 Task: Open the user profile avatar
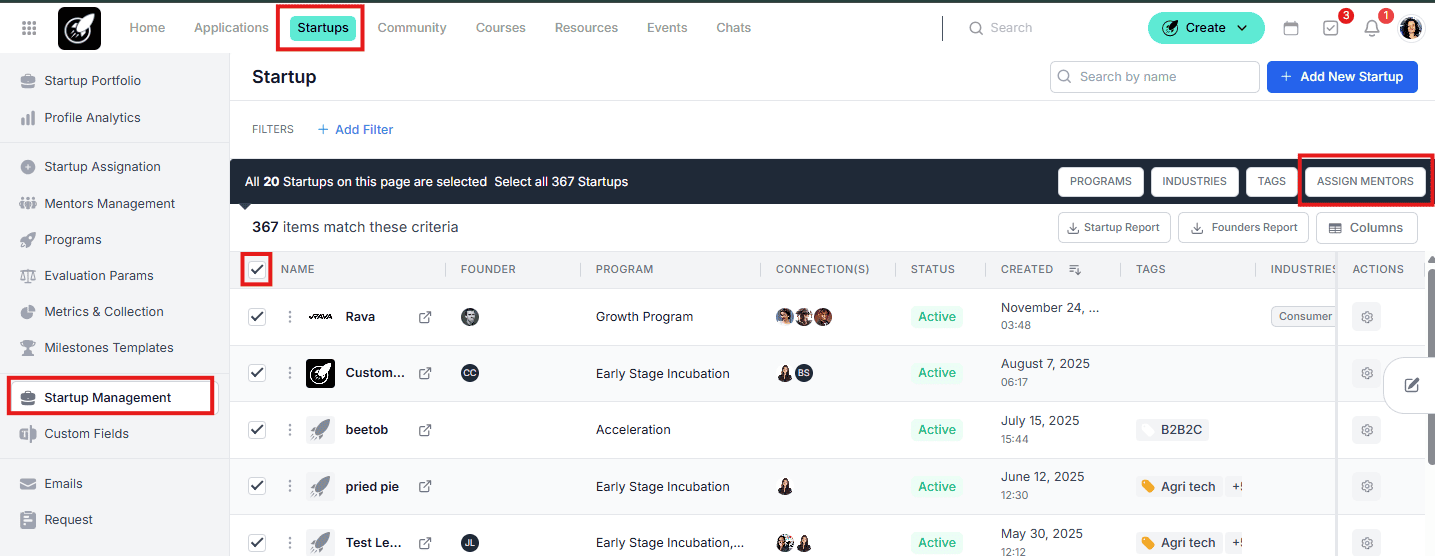click(1411, 28)
